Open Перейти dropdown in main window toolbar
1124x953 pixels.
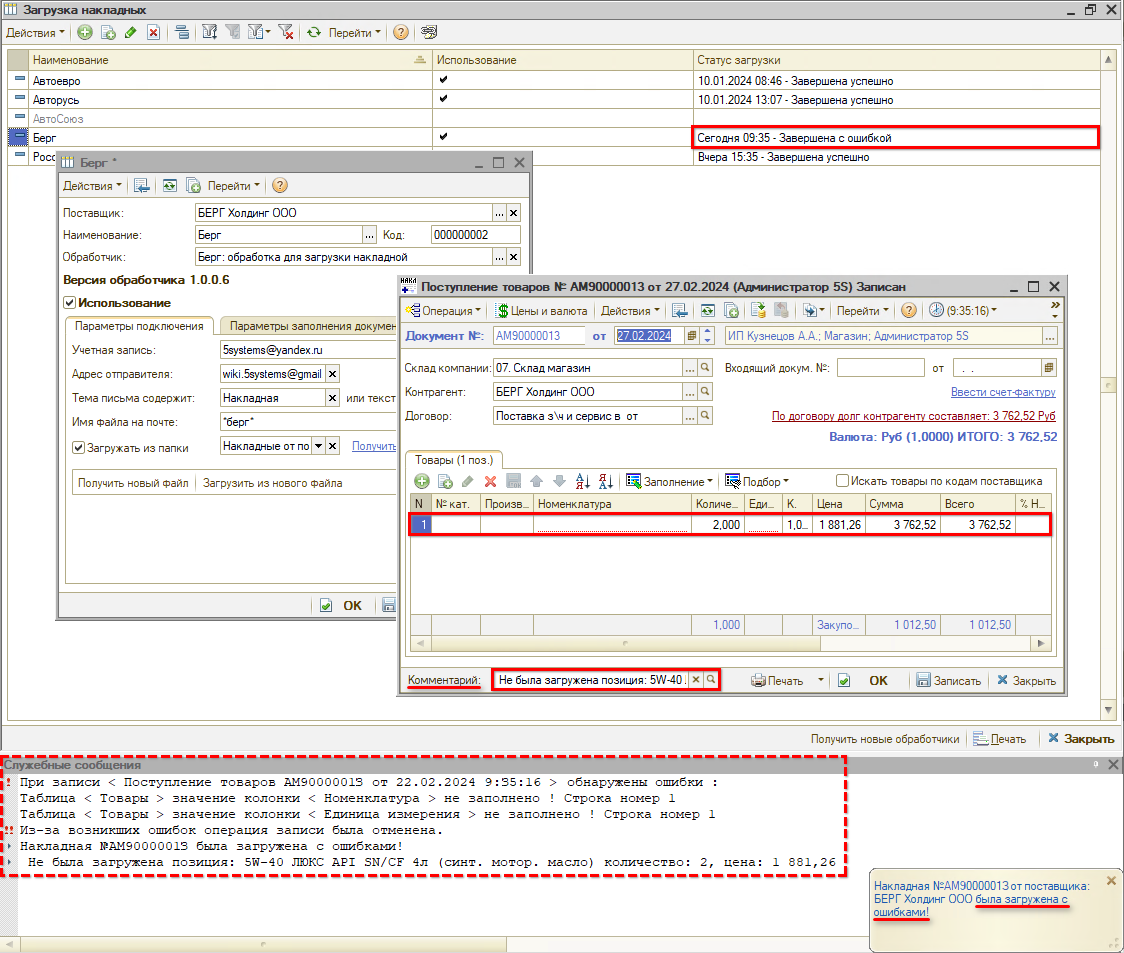point(354,32)
